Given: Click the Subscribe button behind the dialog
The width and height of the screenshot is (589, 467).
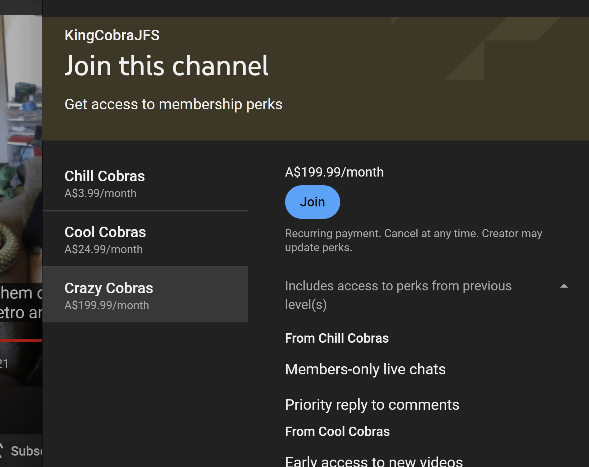Looking at the screenshot, I should point(21,450).
